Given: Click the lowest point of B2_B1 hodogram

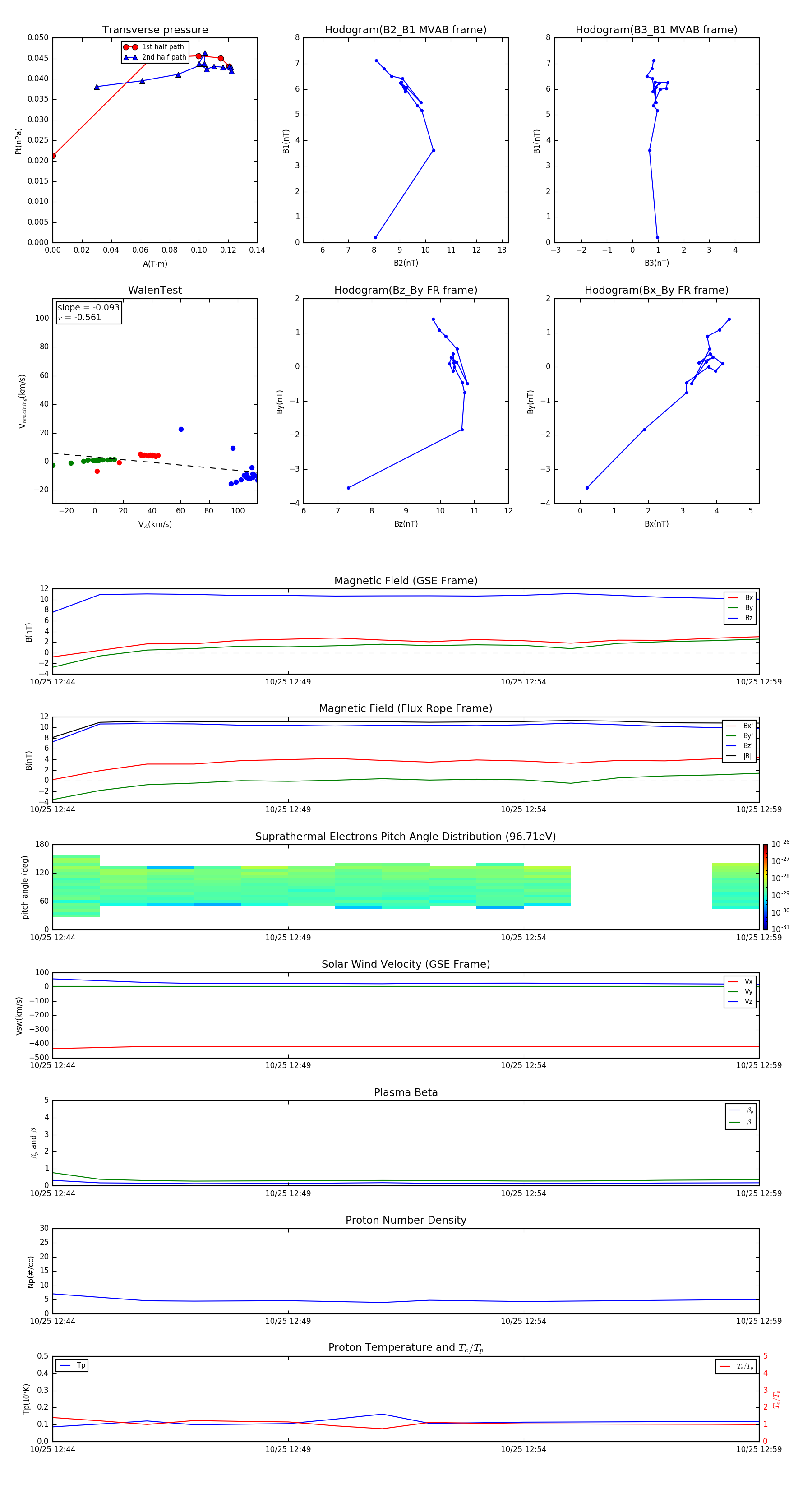Looking at the screenshot, I should pos(375,238).
